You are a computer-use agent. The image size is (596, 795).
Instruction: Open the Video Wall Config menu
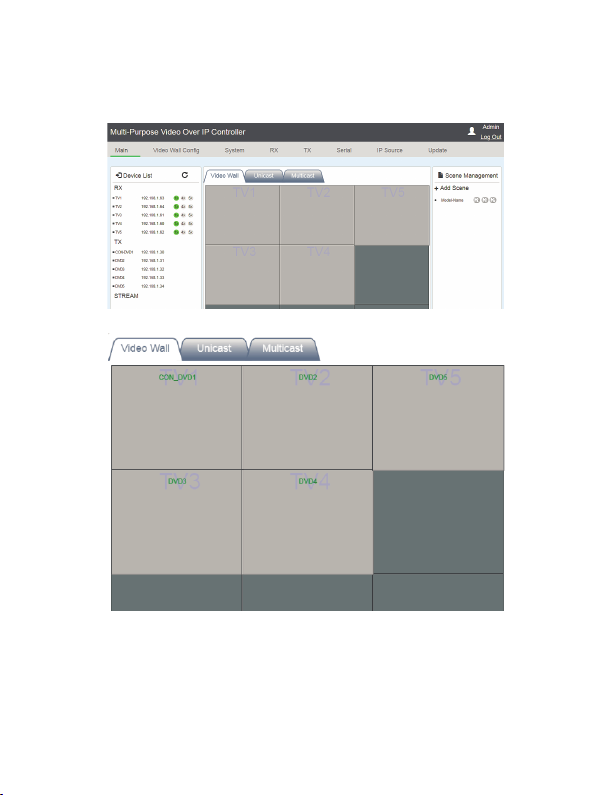coord(176,150)
